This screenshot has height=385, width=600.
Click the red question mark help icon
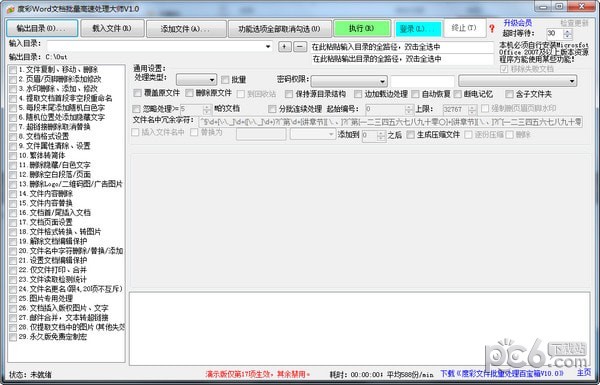(492, 28)
